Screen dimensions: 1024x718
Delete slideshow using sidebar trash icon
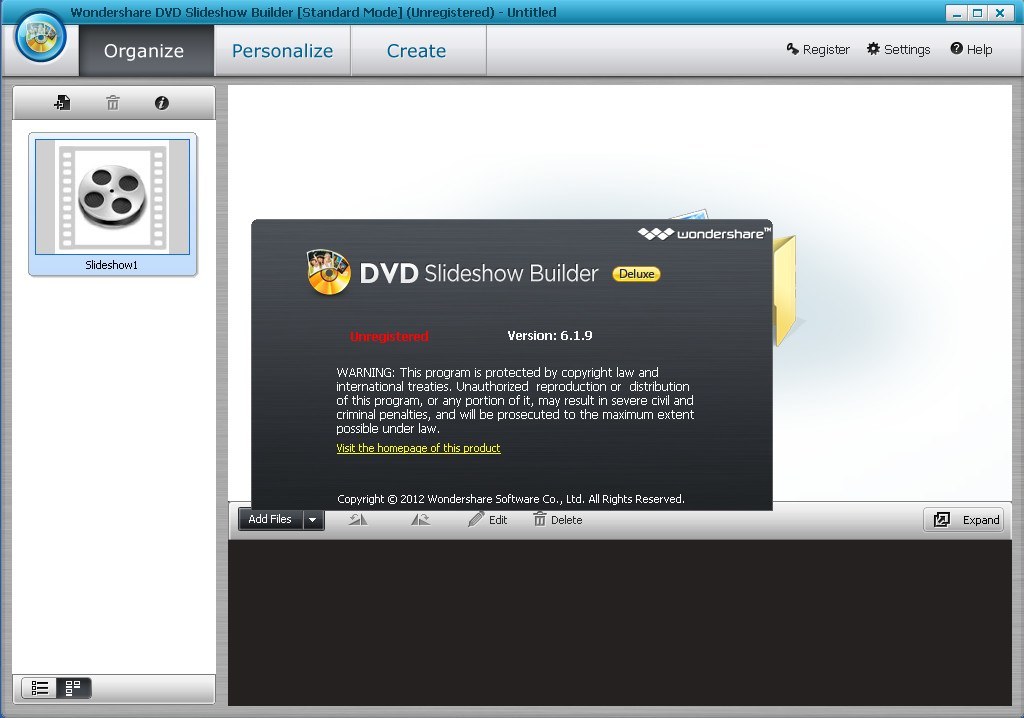113,103
